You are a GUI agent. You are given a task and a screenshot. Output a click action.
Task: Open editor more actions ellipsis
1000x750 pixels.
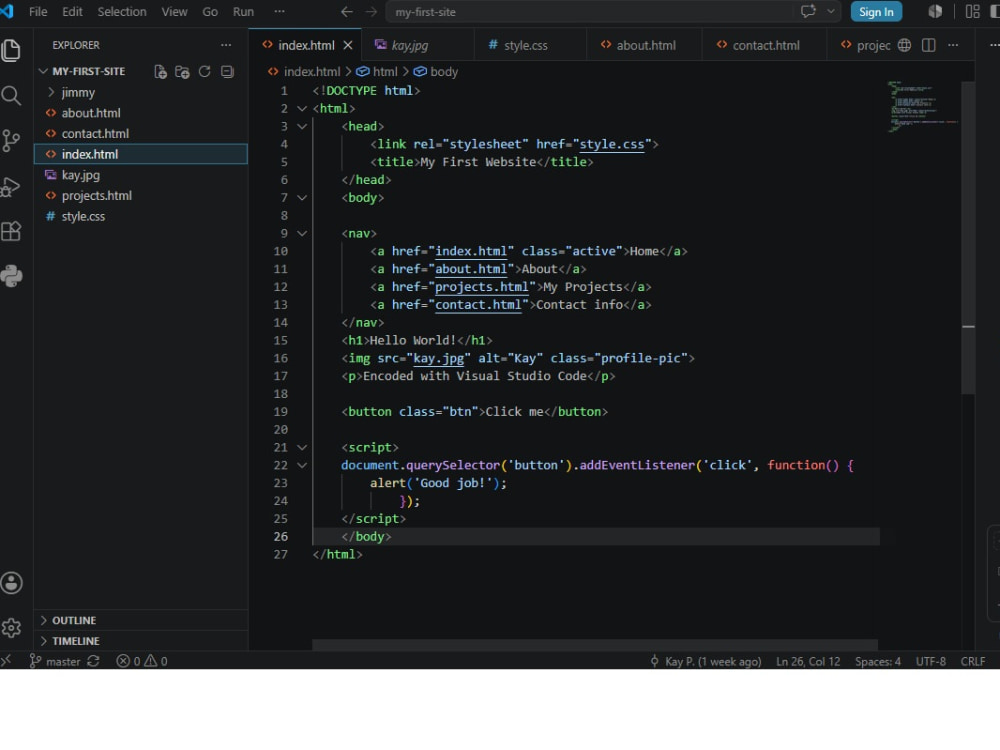click(x=953, y=45)
